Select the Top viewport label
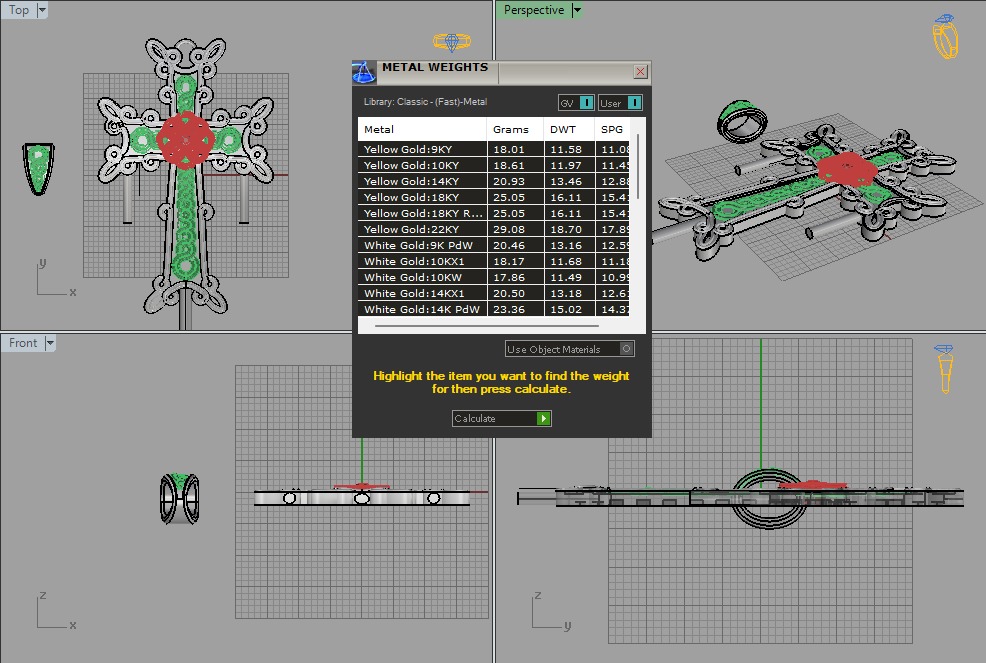The height and width of the screenshot is (663, 986). click(x=18, y=10)
